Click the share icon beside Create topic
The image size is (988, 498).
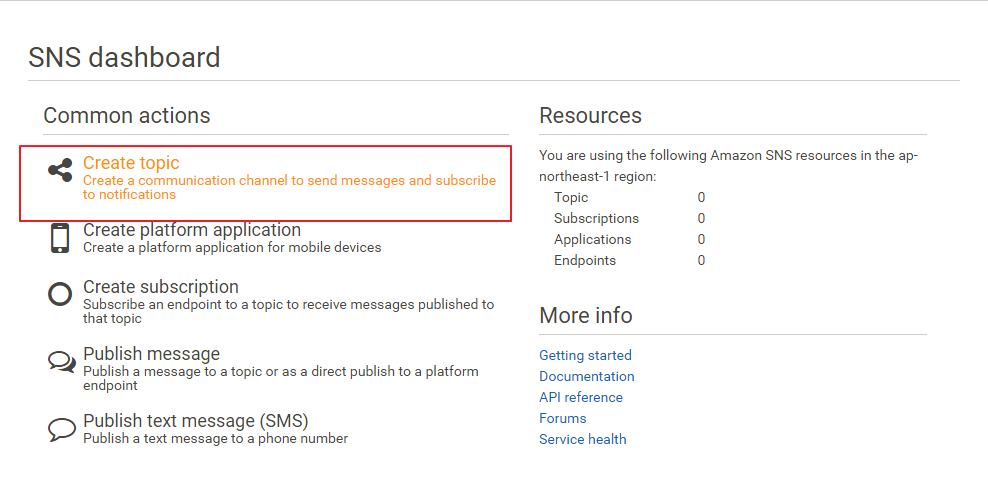60,170
